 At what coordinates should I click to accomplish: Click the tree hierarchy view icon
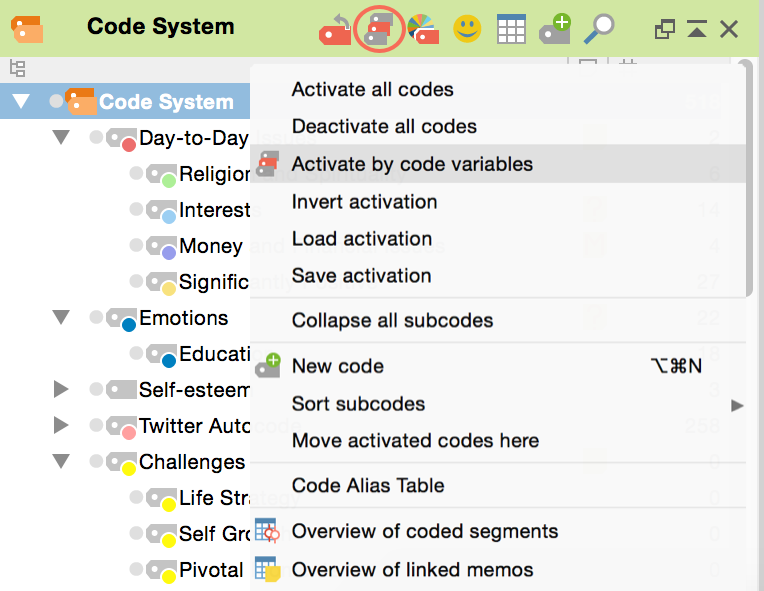(x=18, y=69)
